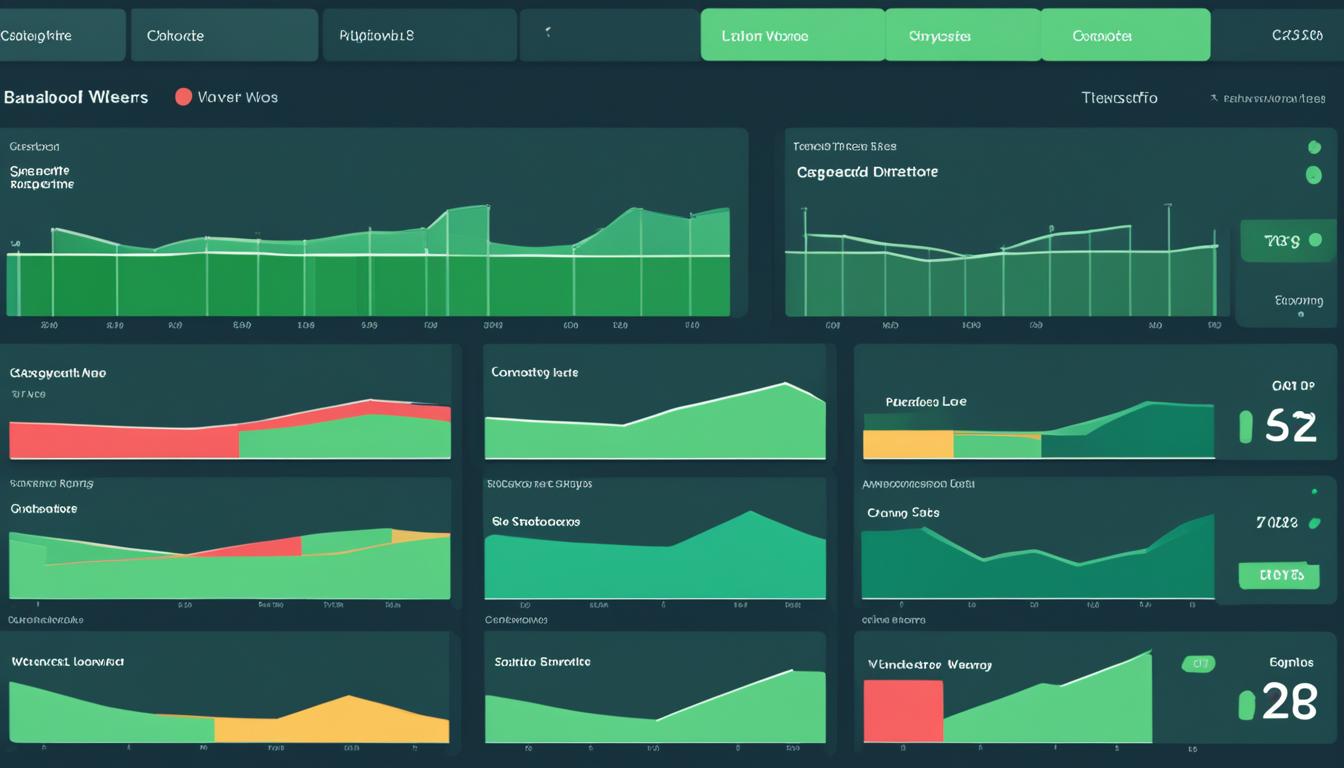Click the green OIT pill badge
The height and width of the screenshot is (768, 1344).
(1198, 663)
